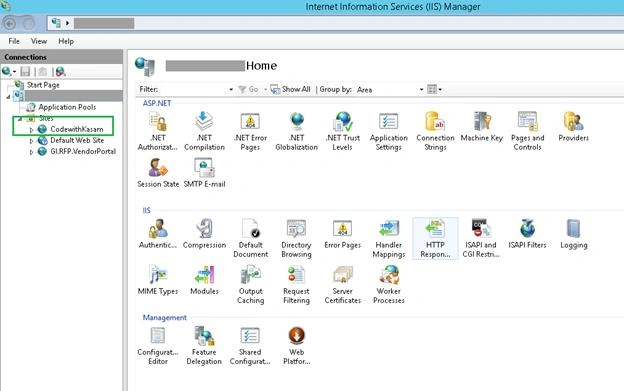Collapse the ASP.NET group header
The image size is (624, 391).
click(x=157, y=103)
